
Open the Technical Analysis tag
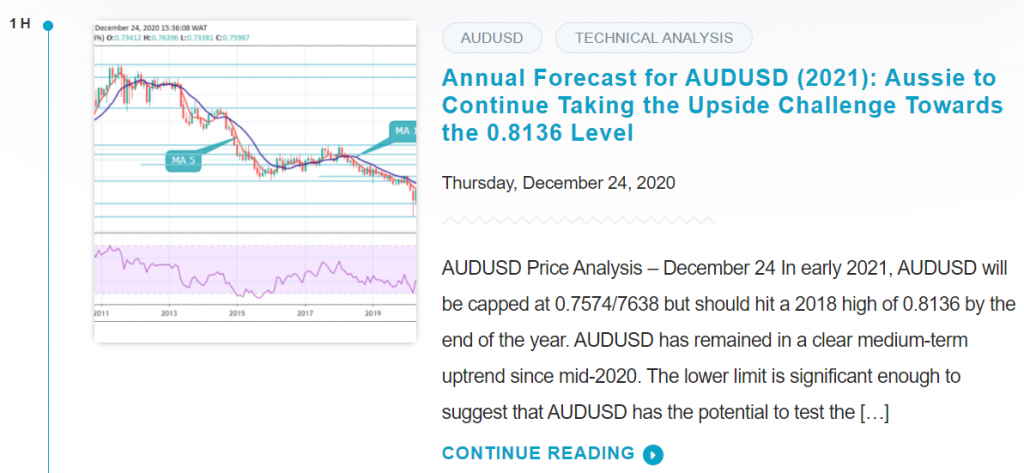(653, 38)
